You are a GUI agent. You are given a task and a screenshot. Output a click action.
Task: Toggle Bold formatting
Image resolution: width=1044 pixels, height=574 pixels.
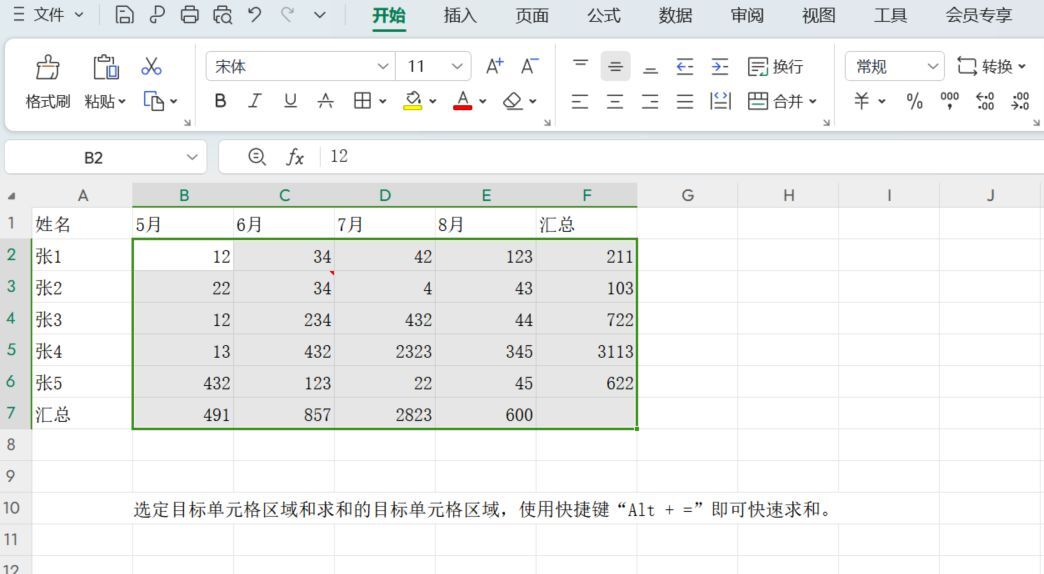point(220,101)
